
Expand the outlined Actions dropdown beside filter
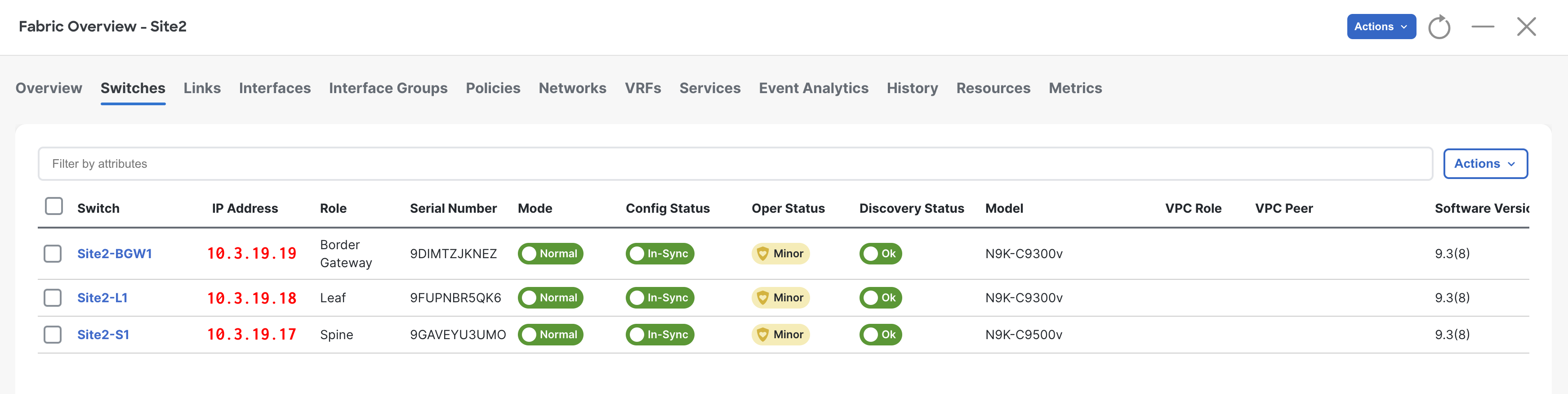point(1484,164)
